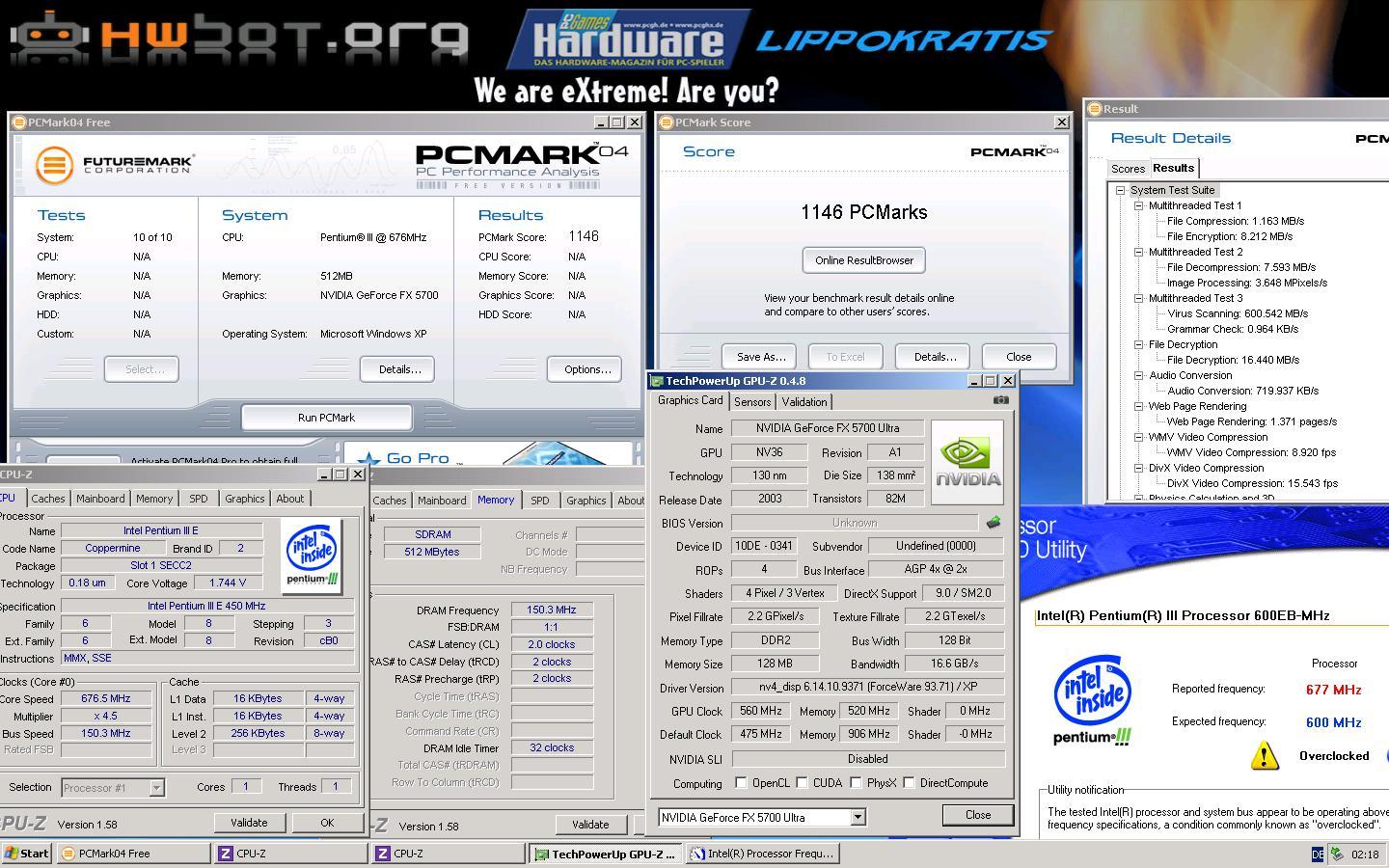Open the Processor #1 selection dropdown
Viewport: 1389px width, 868px height.
pos(156,788)
